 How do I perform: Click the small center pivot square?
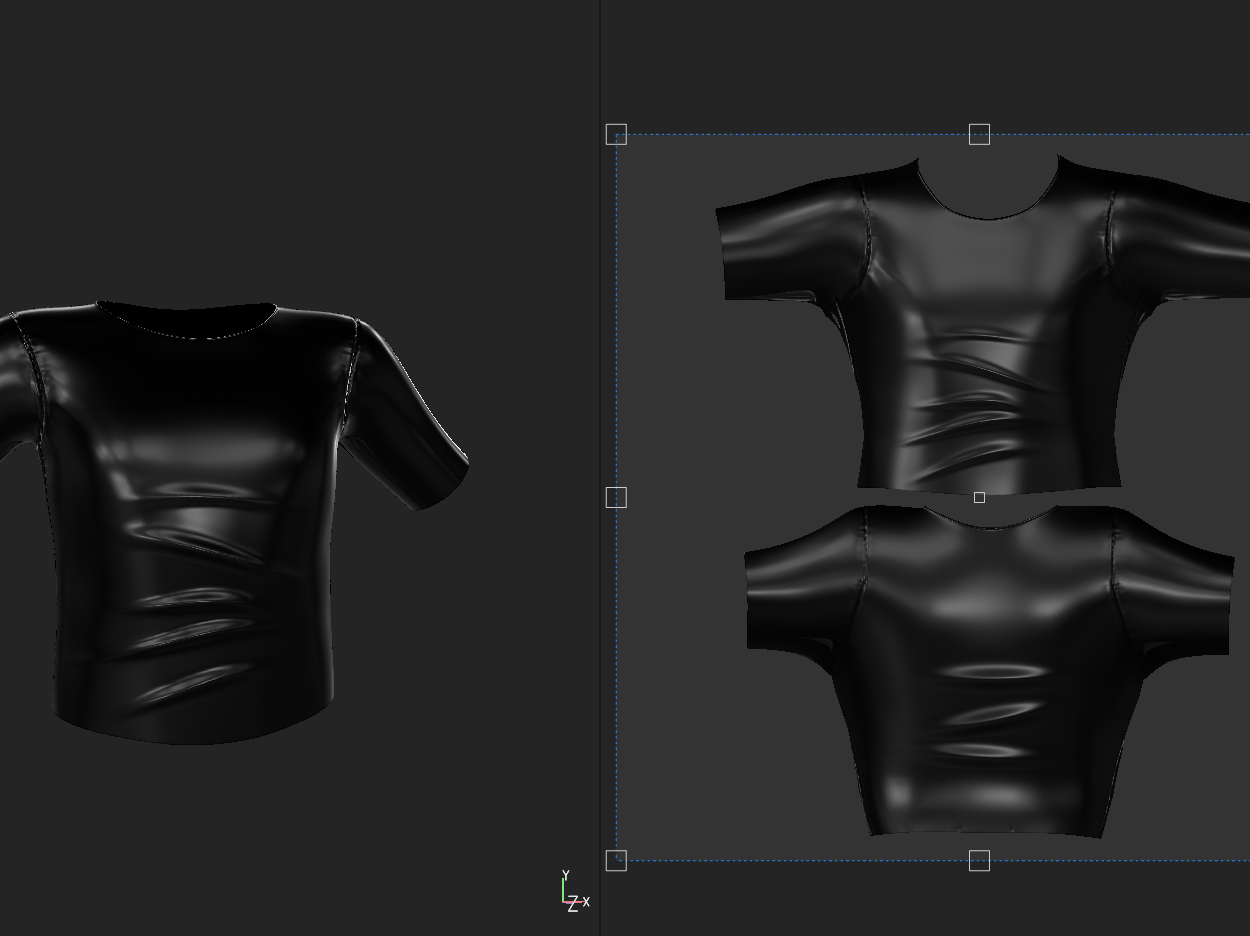(x=979, y=497)
